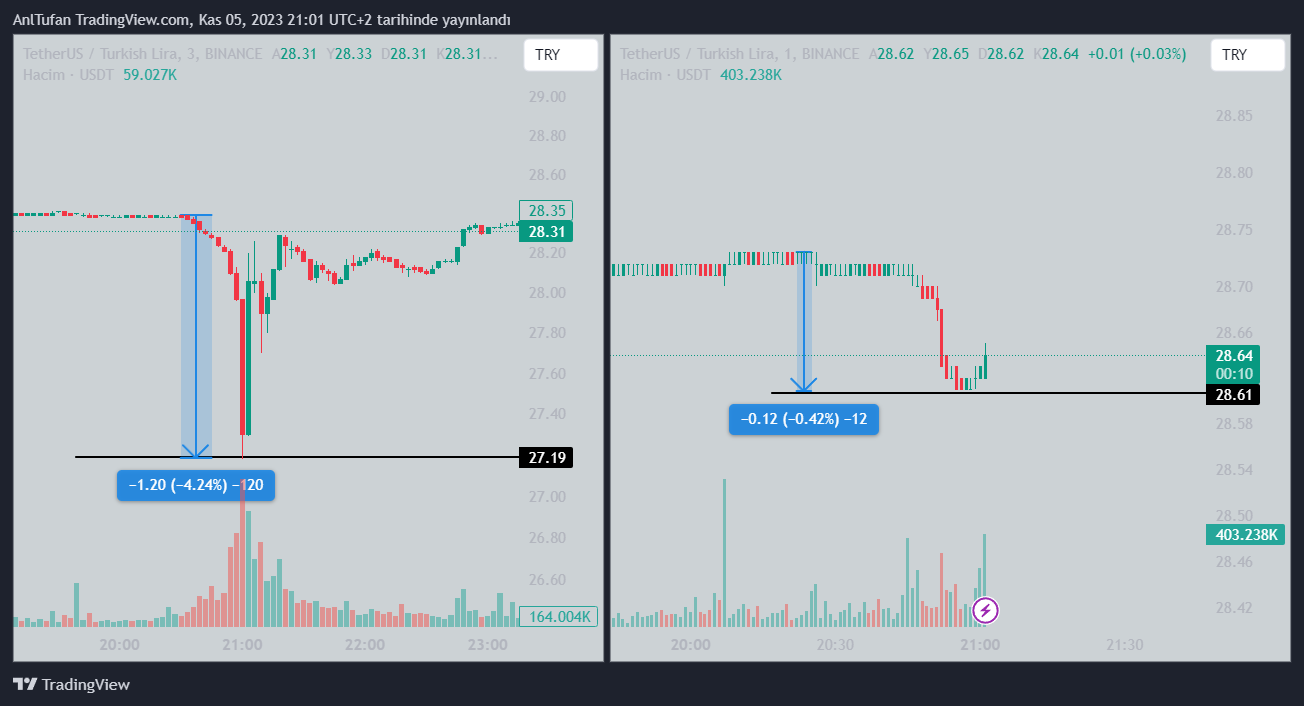Select the −0.12 (−0.42%) measurement label
Viewport: 1304px width, 706px height.
tap(804, 419)
